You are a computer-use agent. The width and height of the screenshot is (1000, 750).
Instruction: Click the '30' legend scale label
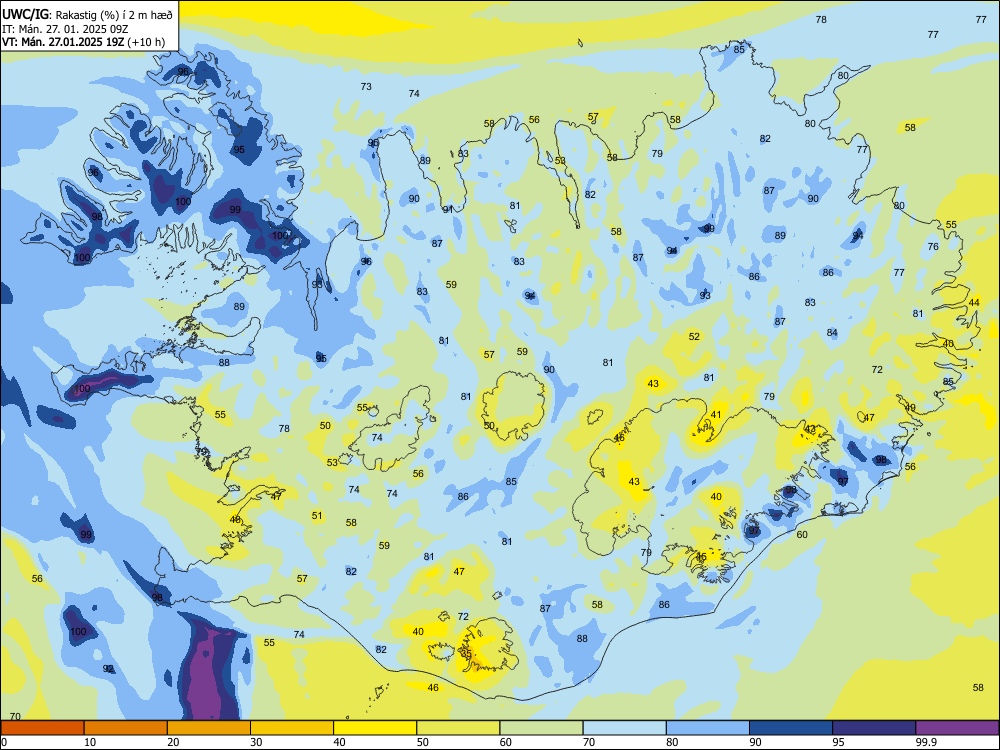[256, 742]
